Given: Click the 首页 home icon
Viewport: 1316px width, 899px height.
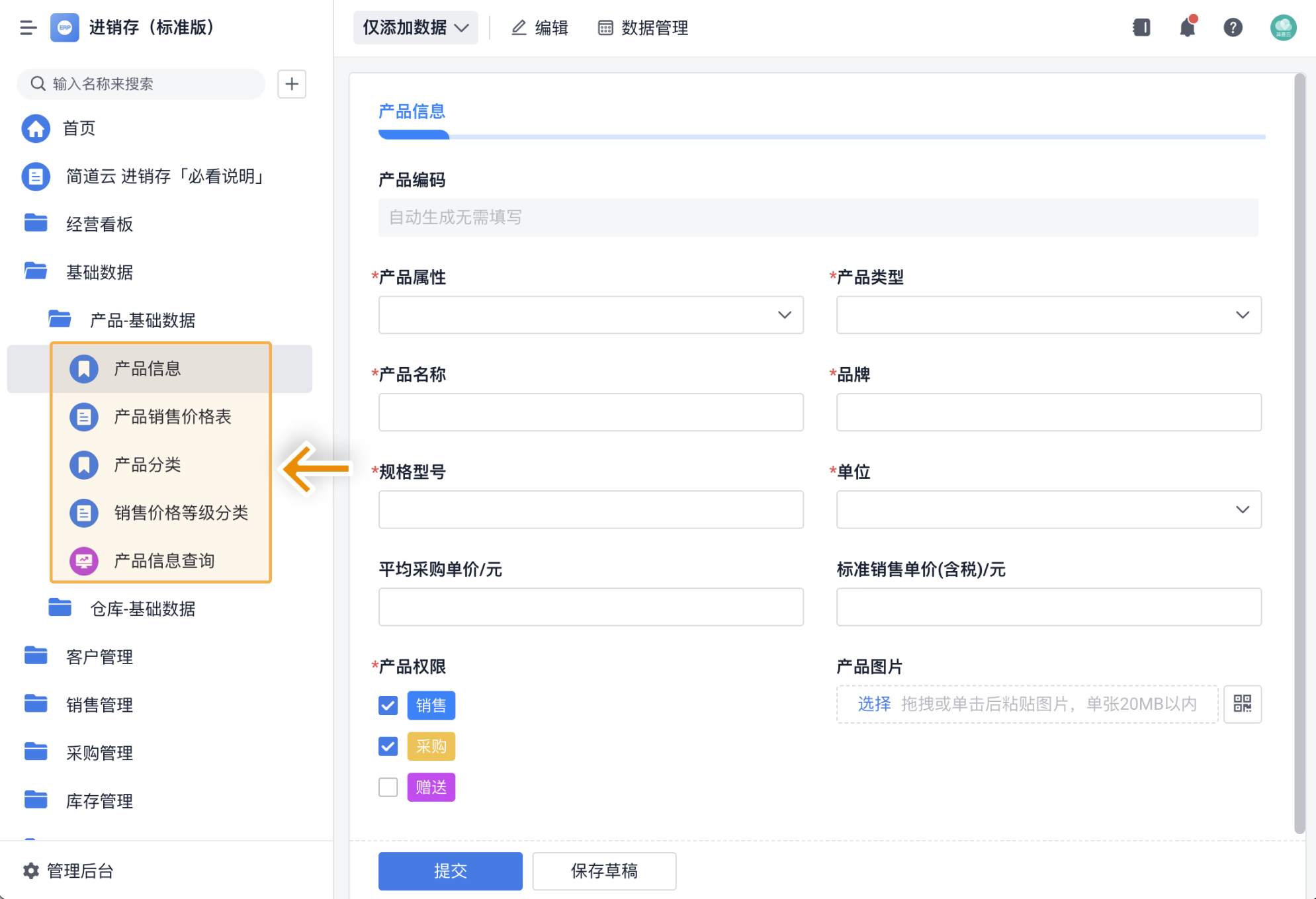Looking at the screenshot, I should tap(36, 128).
